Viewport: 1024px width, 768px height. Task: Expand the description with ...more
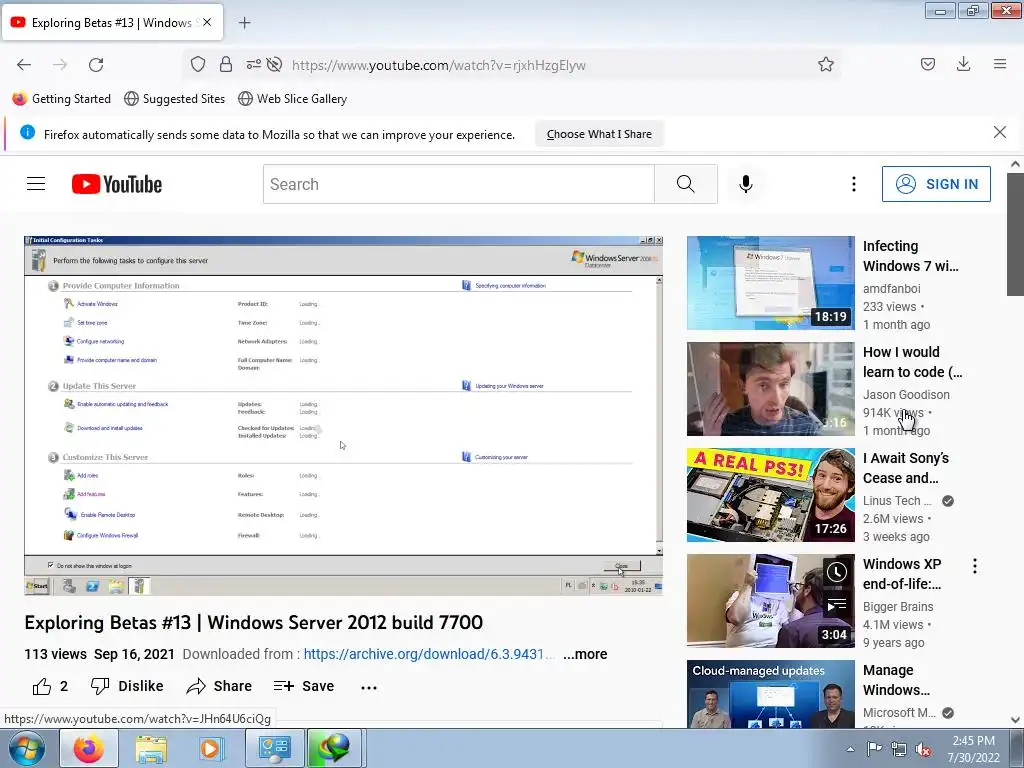coord(585,654)
